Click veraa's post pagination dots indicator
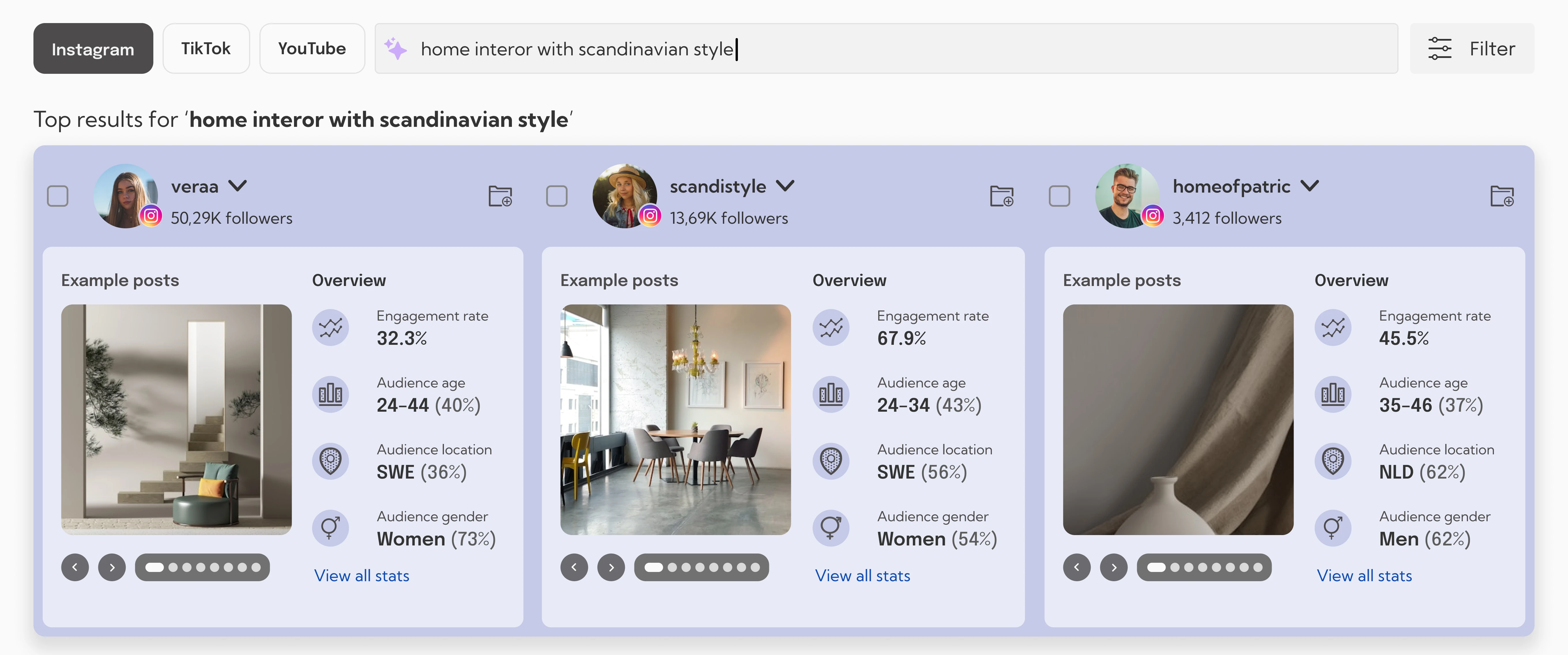1568x655 pixels. point(203,567)
